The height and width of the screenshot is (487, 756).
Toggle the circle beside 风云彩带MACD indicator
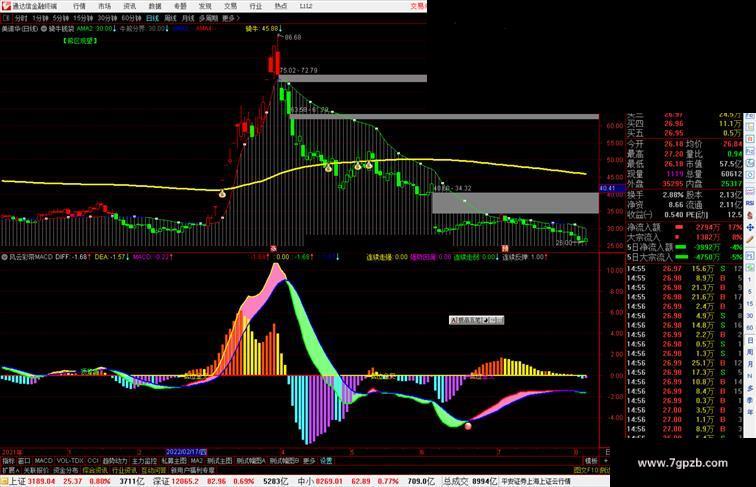tap(5, 257)
